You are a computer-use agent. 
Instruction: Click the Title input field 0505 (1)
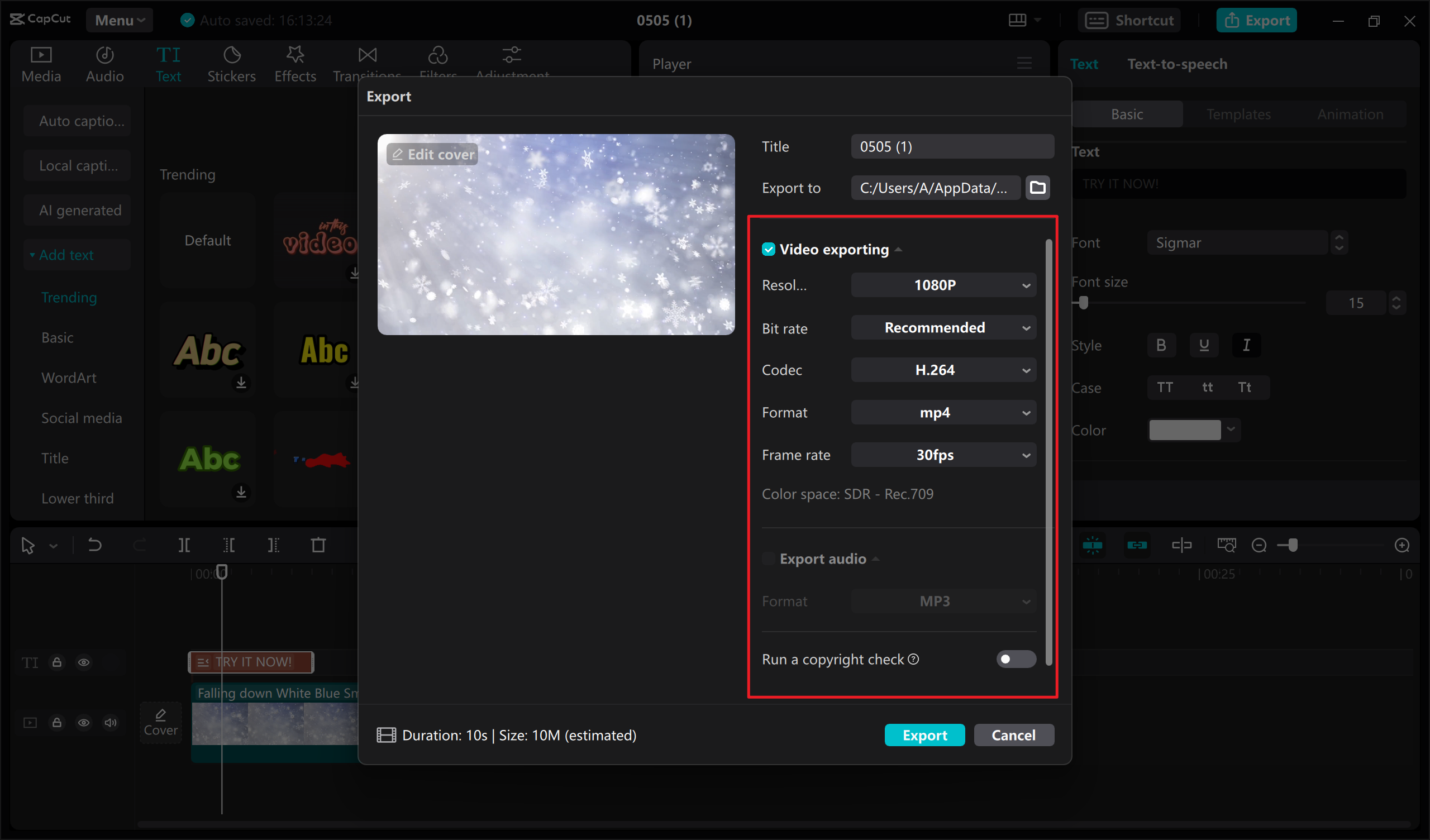pyautogui.click(x=952, y=146)
